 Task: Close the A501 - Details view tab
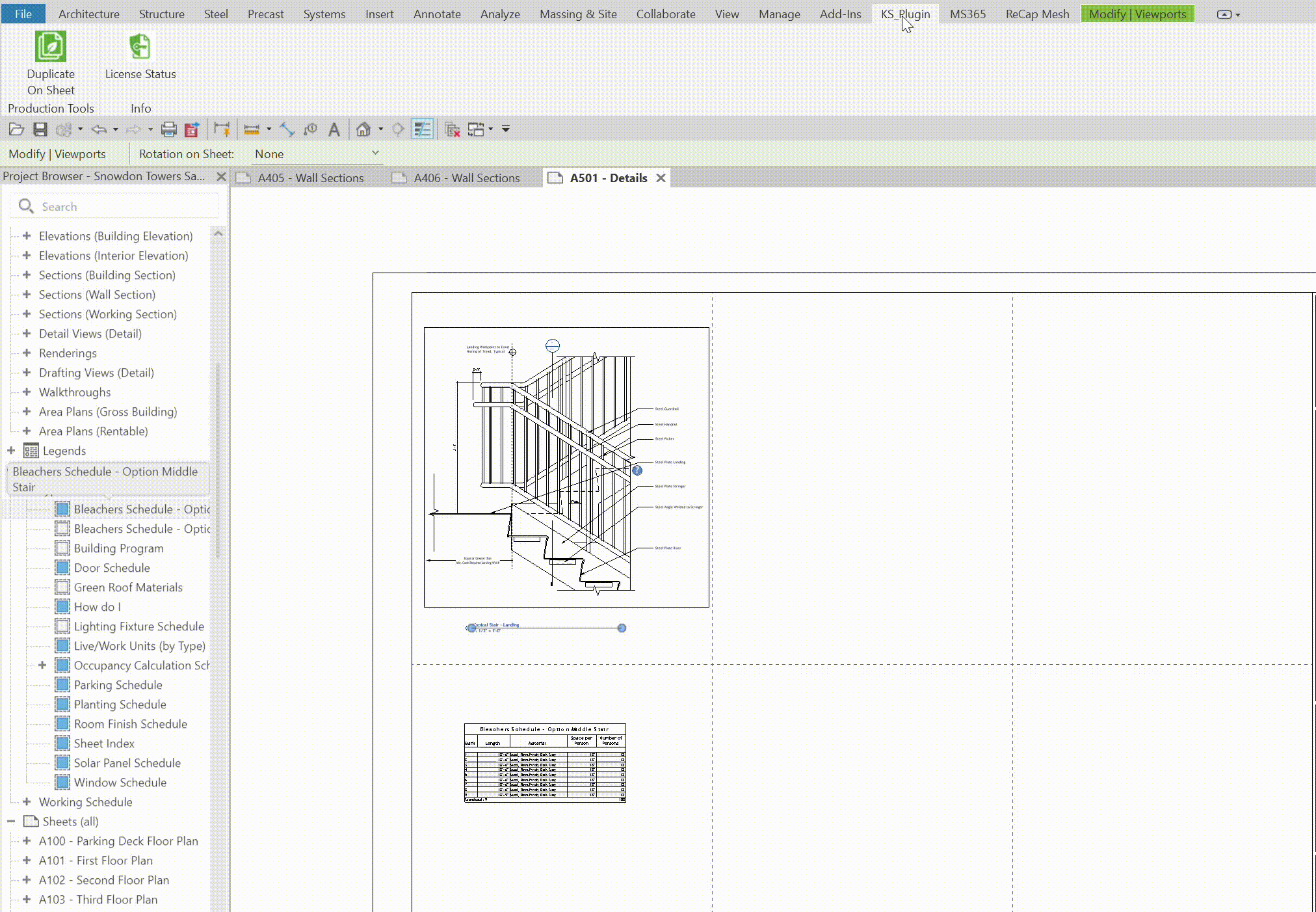point(661,178)
